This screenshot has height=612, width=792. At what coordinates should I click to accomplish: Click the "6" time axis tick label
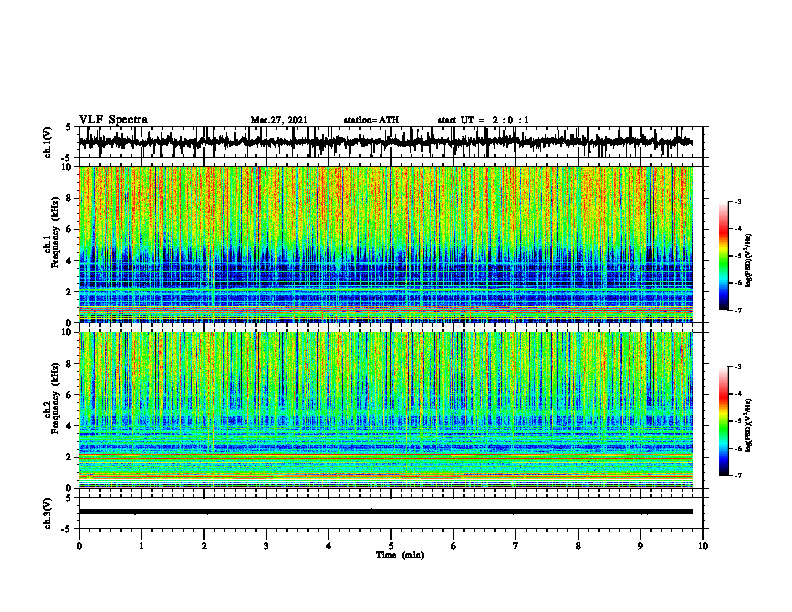point(454,546)
